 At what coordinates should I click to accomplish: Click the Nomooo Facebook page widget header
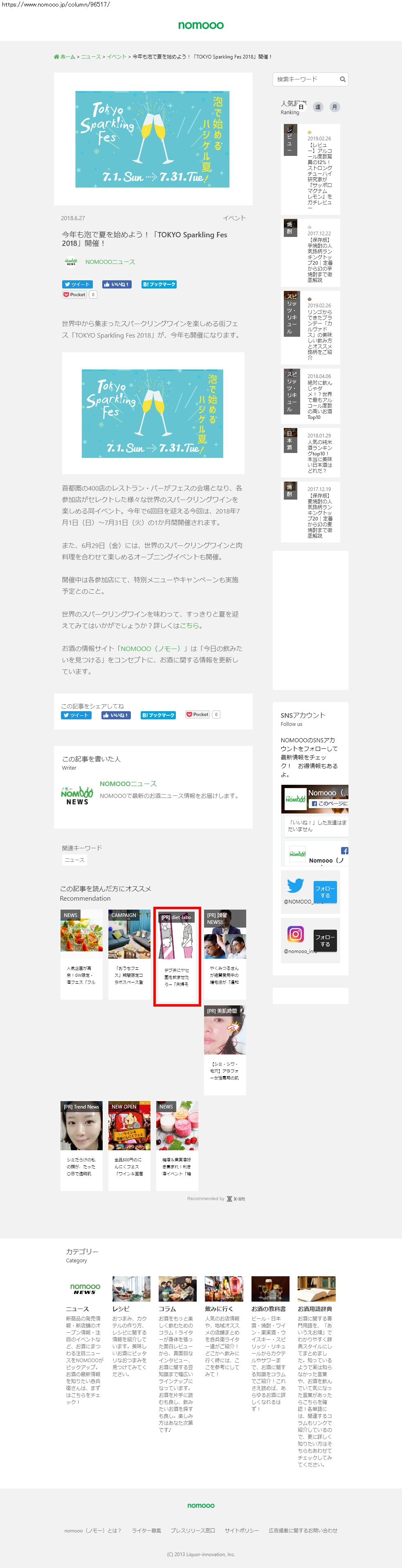click(x=315, y=799)
